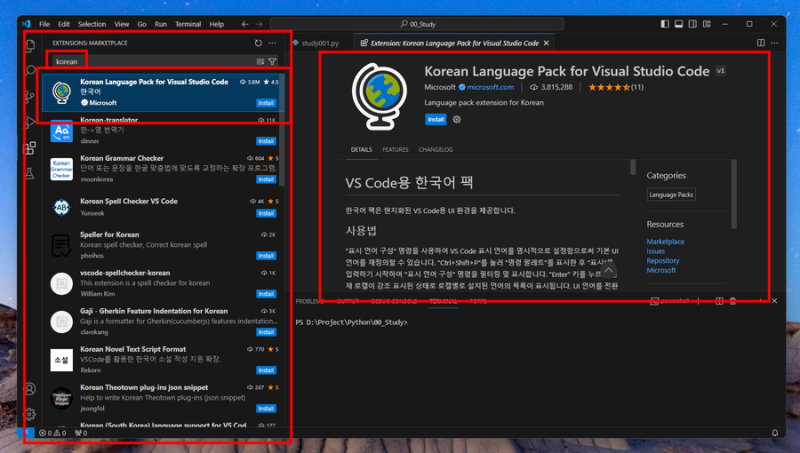The height and width of the screenshot is (453, 800).
Task: Install the Speller for Korean extension
Action: point(266,256)
